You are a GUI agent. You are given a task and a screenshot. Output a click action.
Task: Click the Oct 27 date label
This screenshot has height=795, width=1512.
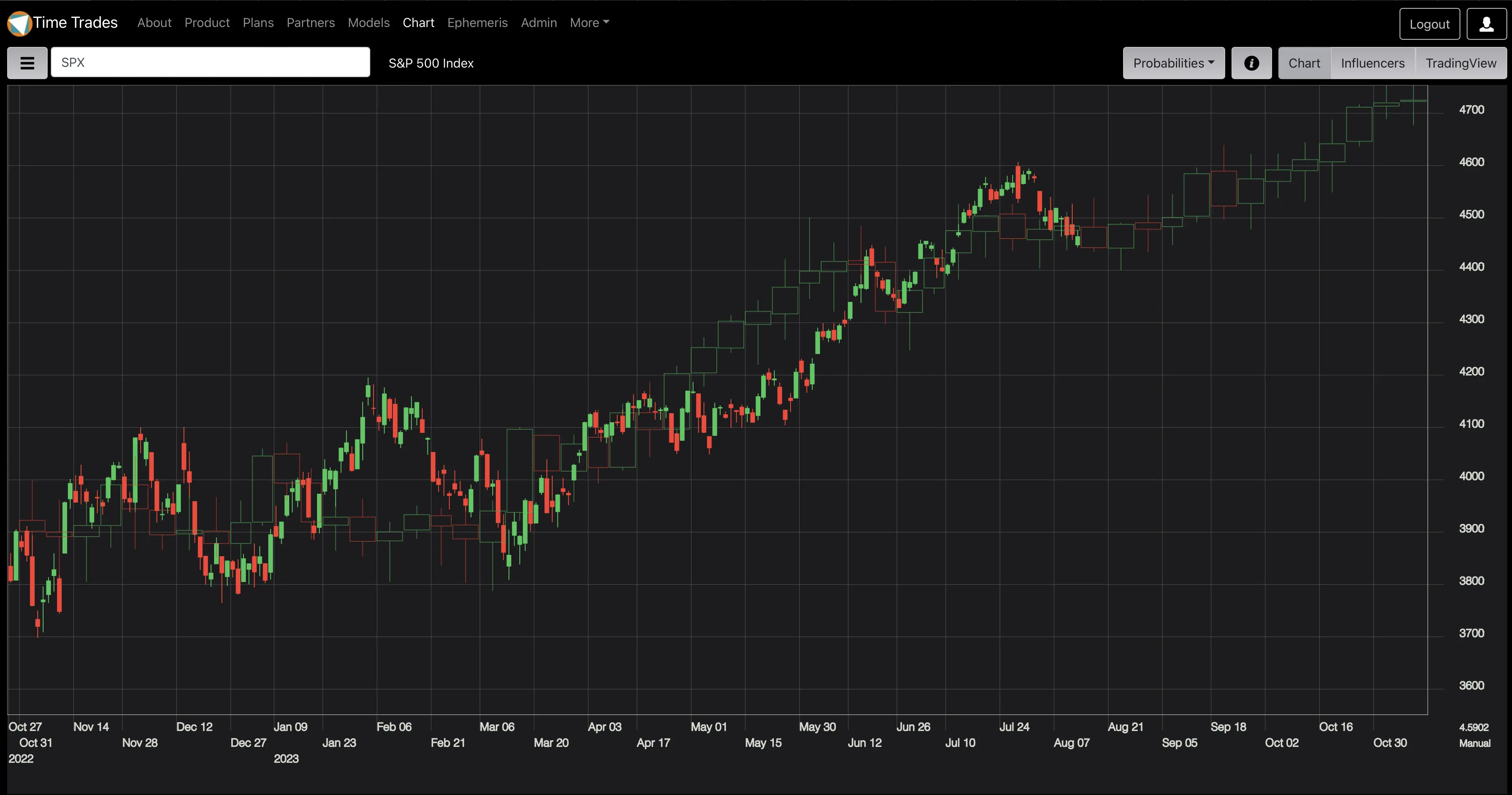coord(25,727)
